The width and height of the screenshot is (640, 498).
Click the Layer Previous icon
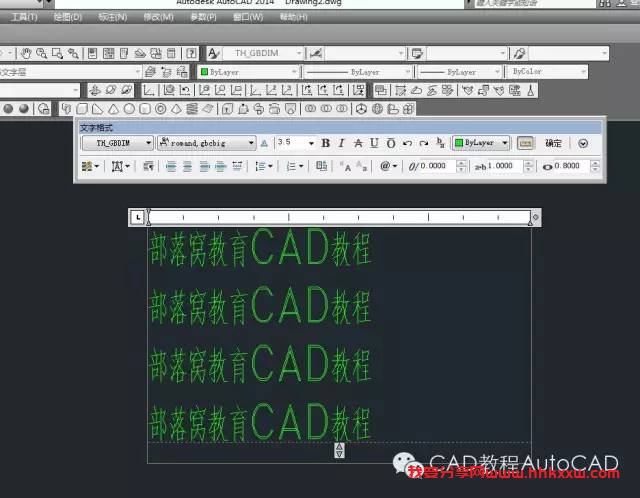point(166,72)
